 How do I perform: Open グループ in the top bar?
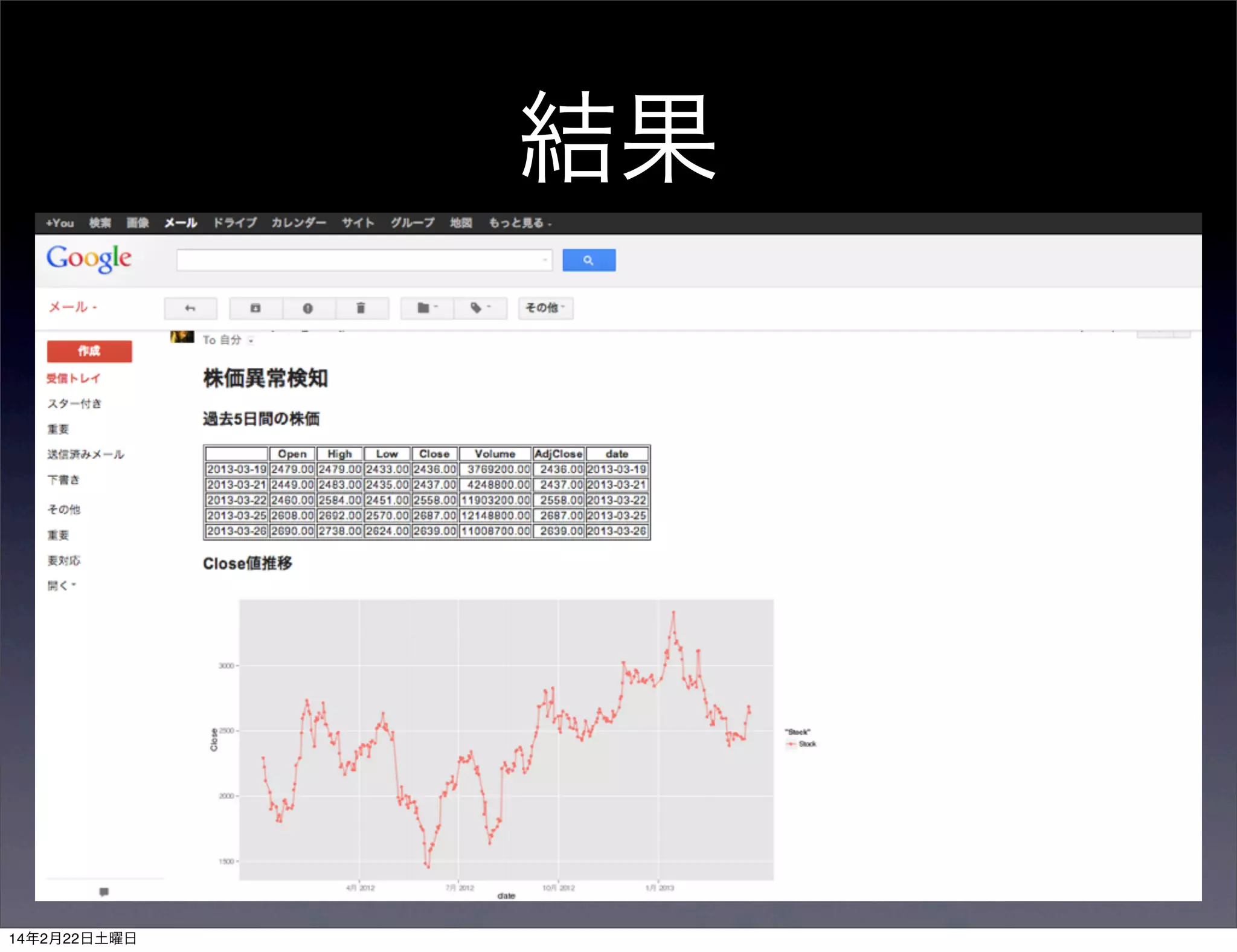[x=413, y=223]
